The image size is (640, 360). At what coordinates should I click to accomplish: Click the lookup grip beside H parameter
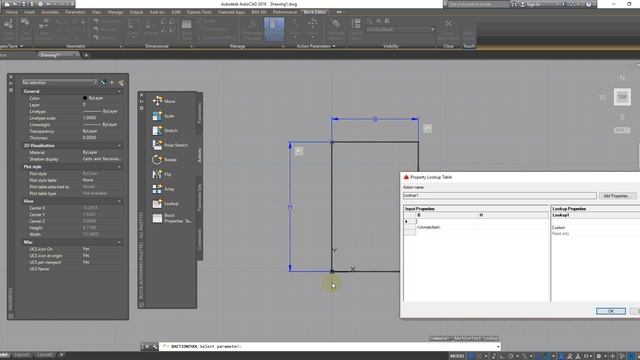point(299,151)
